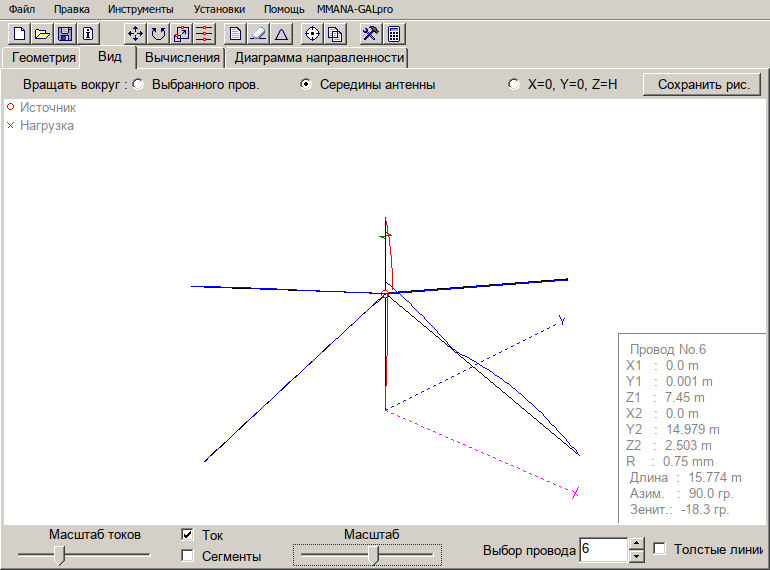Decrease wire number with the down spinner arrow

click(636, 556)
